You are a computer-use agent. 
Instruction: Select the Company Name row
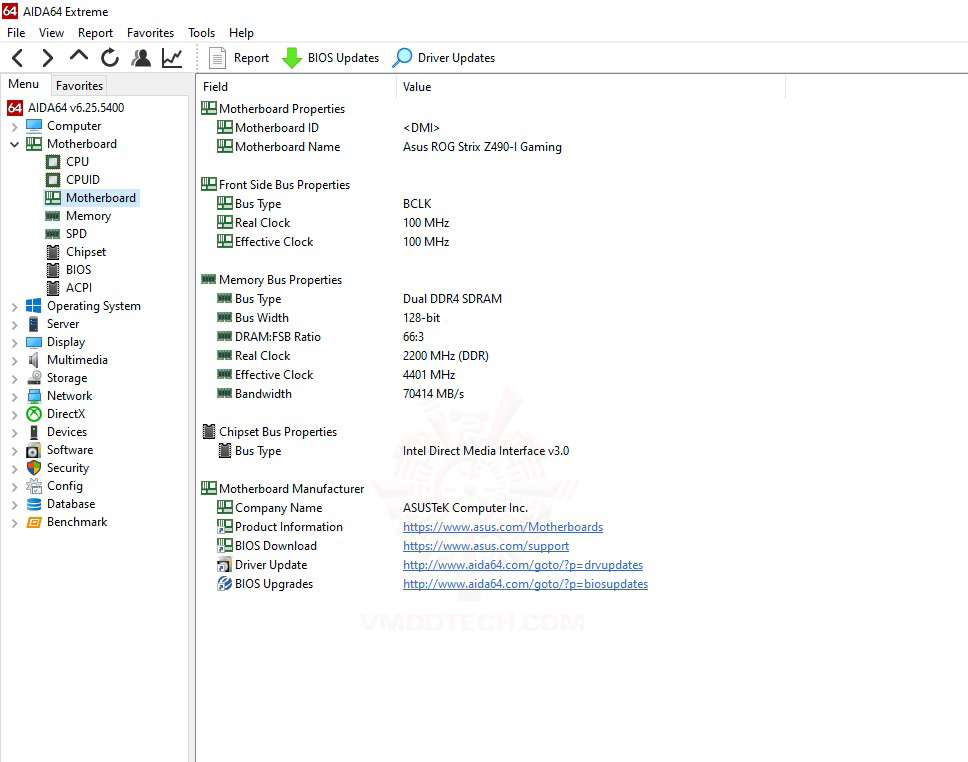pyautogui.click(x=372, y=508)
